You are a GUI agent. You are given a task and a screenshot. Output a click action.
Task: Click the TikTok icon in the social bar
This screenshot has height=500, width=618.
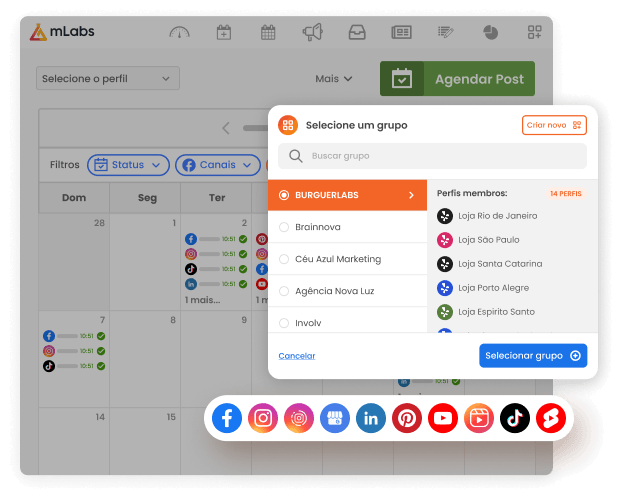tap(515, 418)
